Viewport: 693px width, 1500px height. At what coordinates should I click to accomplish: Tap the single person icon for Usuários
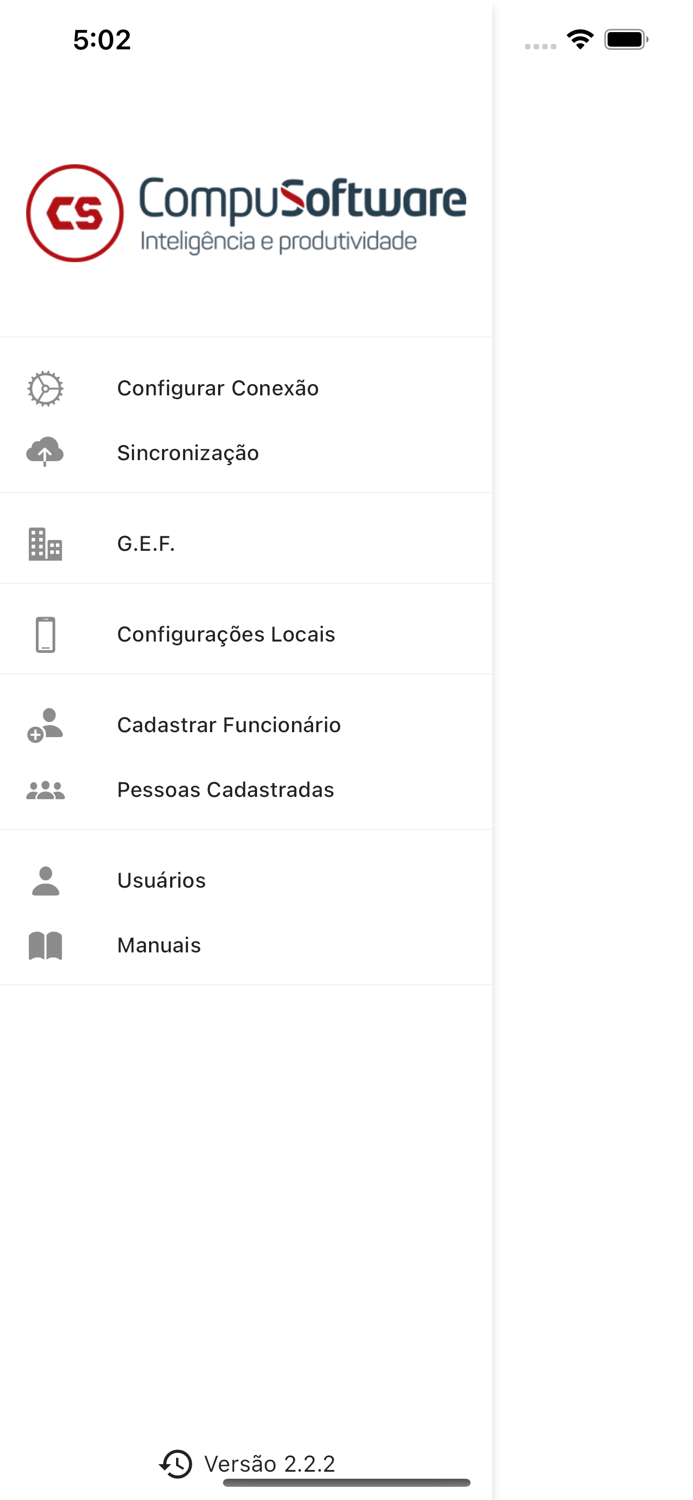click(x=45, y=880)
